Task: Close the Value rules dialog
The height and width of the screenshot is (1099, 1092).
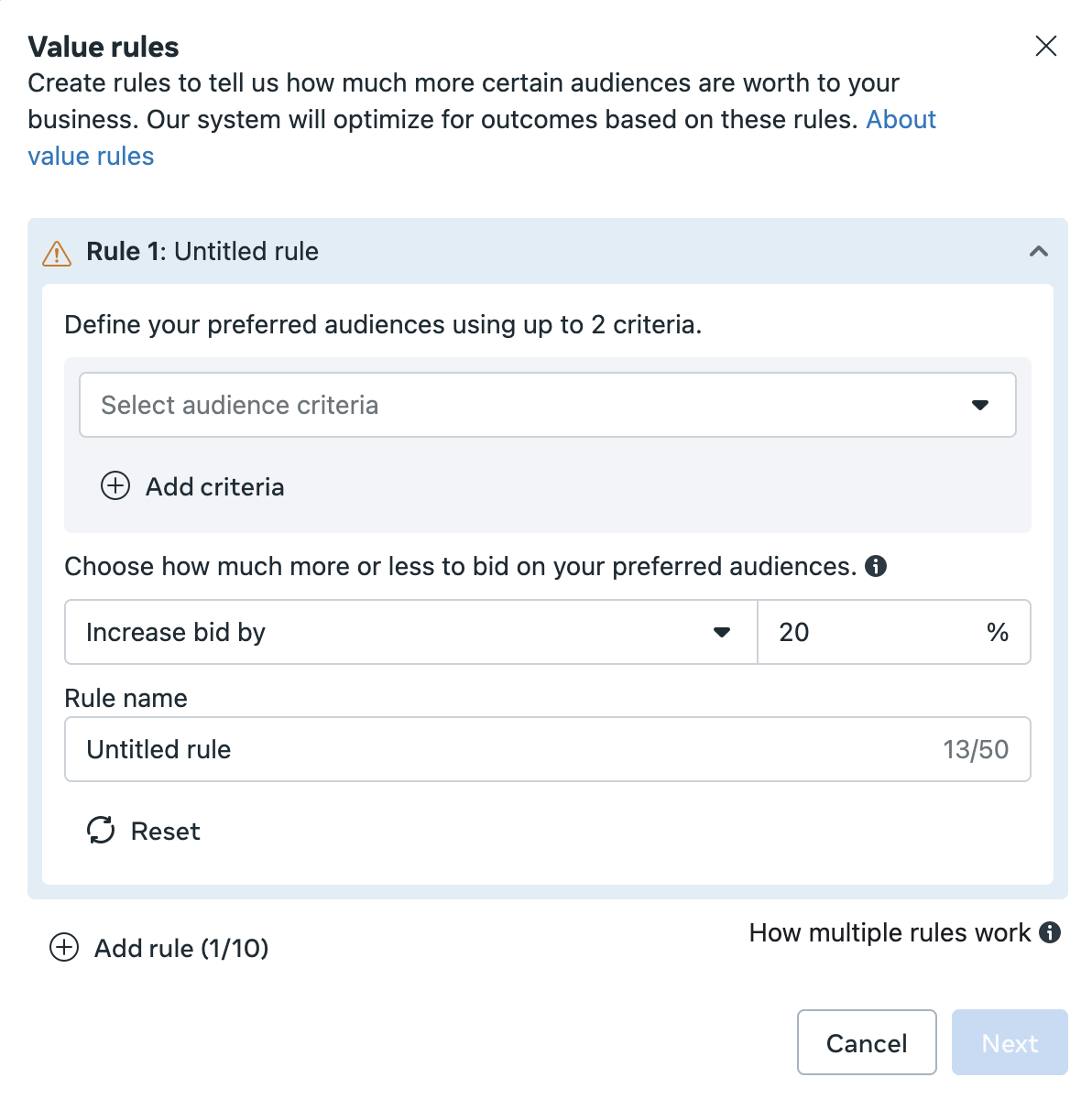Action: coord(1046,46)
